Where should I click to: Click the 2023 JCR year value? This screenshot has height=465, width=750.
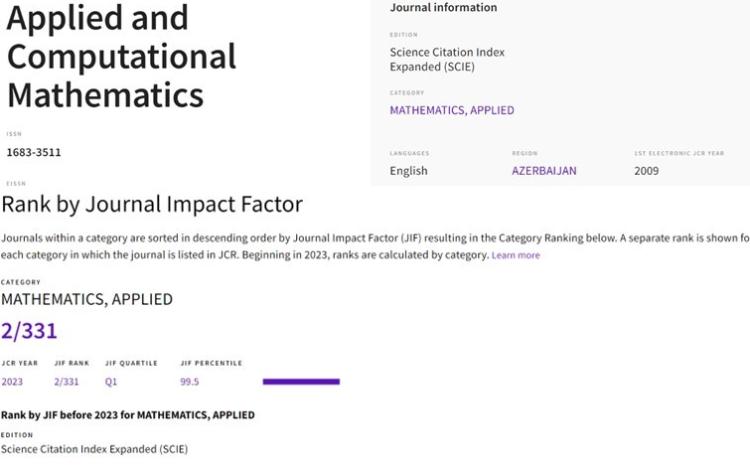12,381
